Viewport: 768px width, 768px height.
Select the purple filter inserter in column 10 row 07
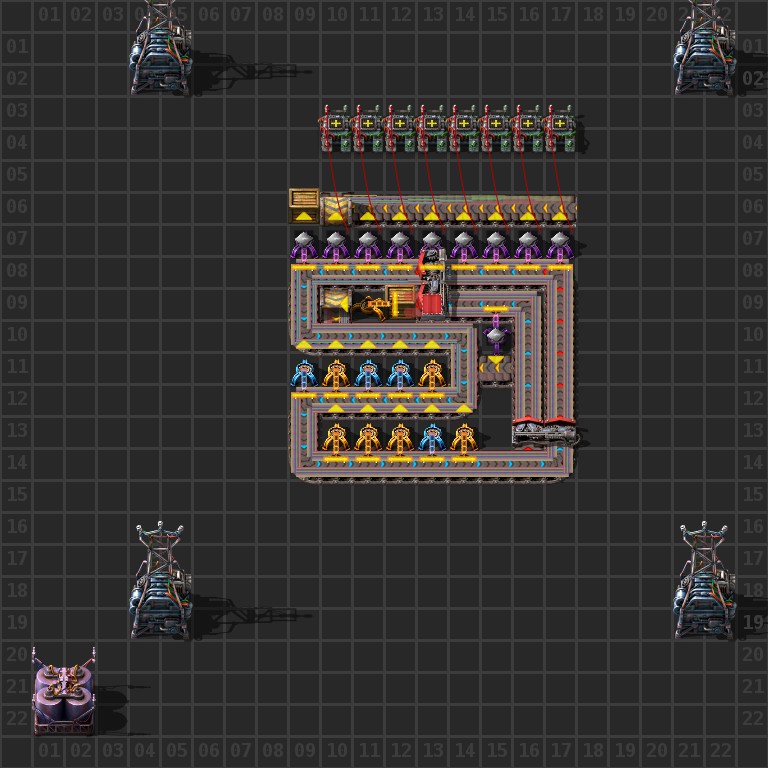(336, 245)
